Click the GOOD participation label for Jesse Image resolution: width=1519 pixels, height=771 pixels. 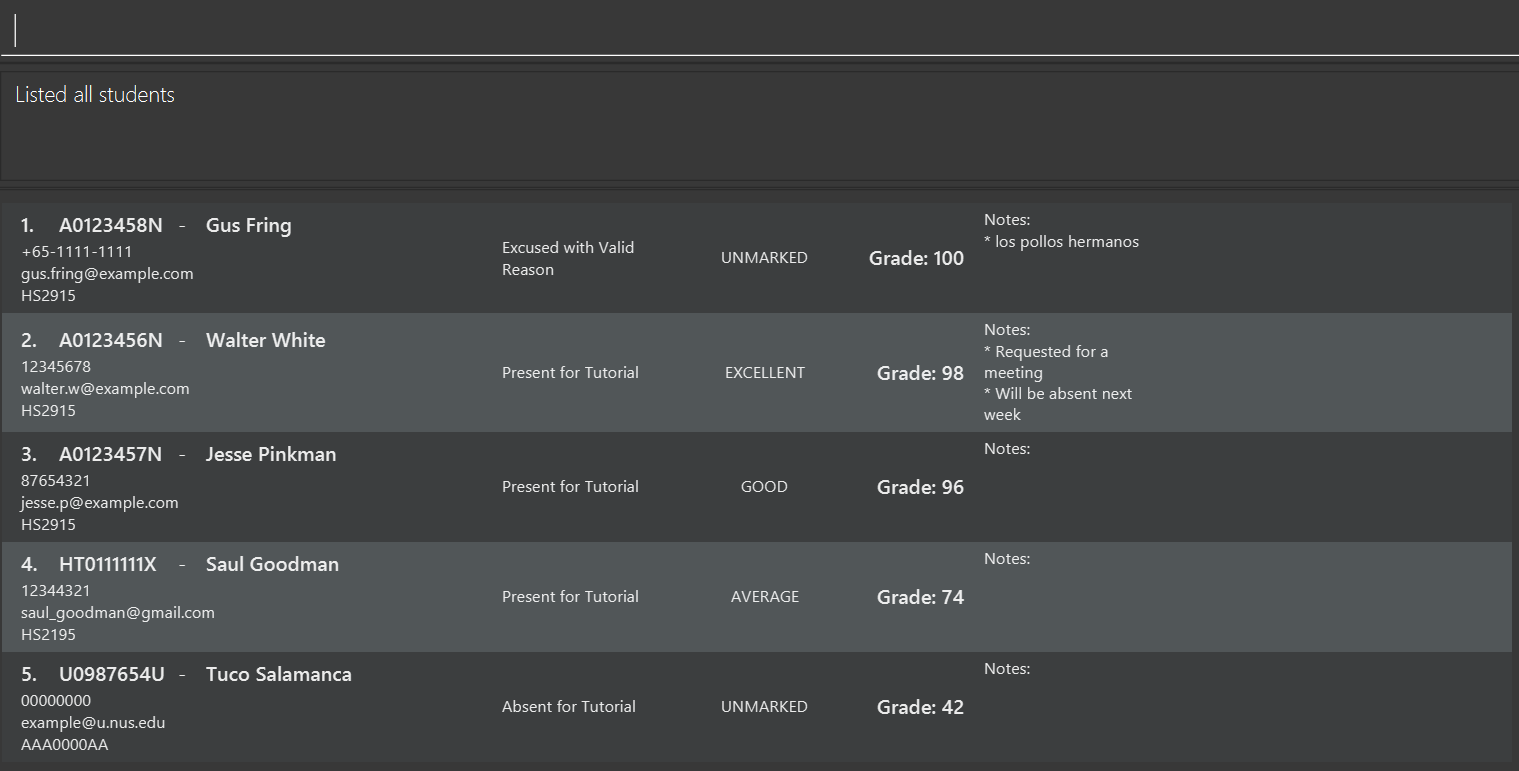pyautogui.click(x=764, y=487)
